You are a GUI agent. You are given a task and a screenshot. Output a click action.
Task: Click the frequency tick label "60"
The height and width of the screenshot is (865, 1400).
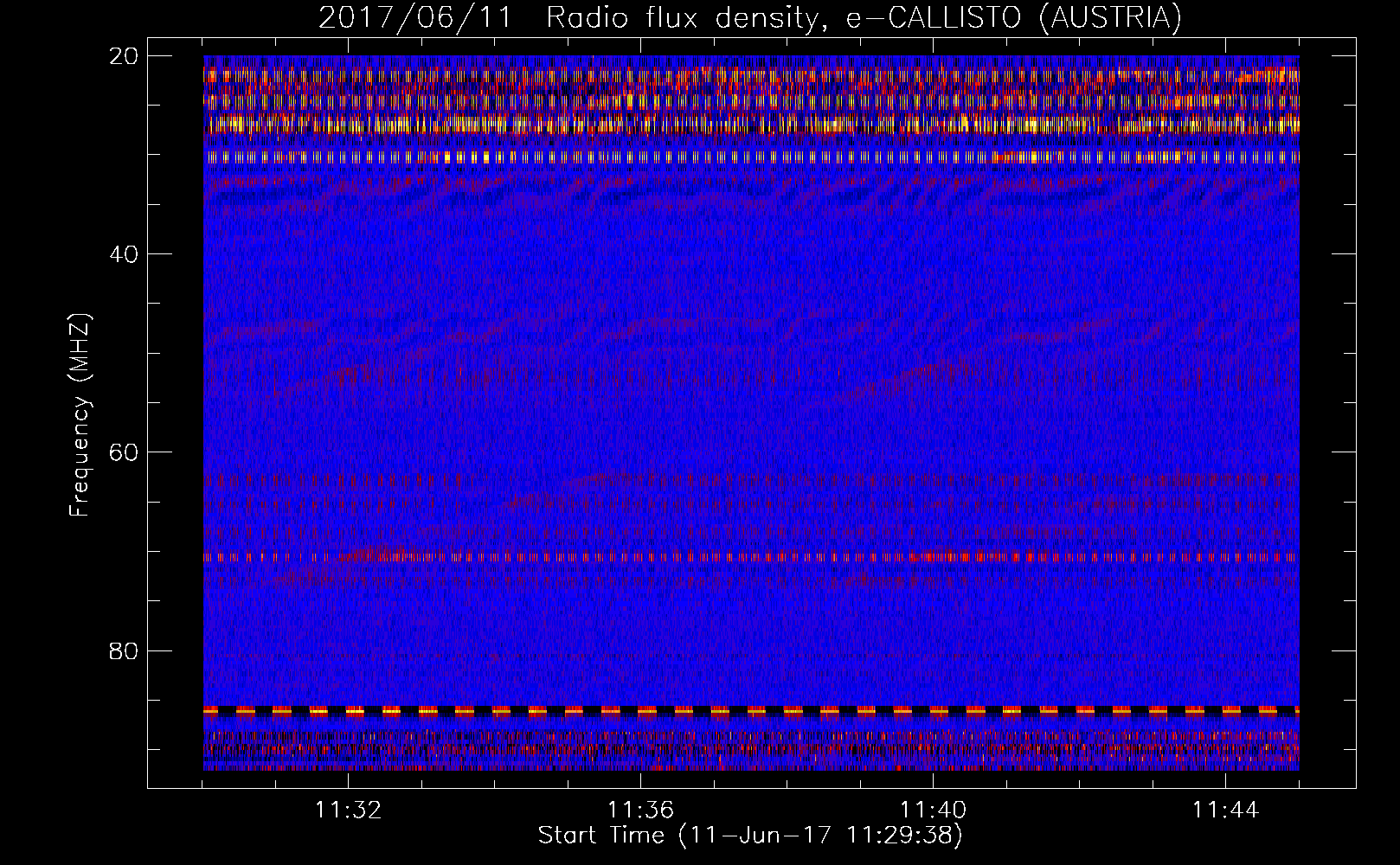coord(125,452)
